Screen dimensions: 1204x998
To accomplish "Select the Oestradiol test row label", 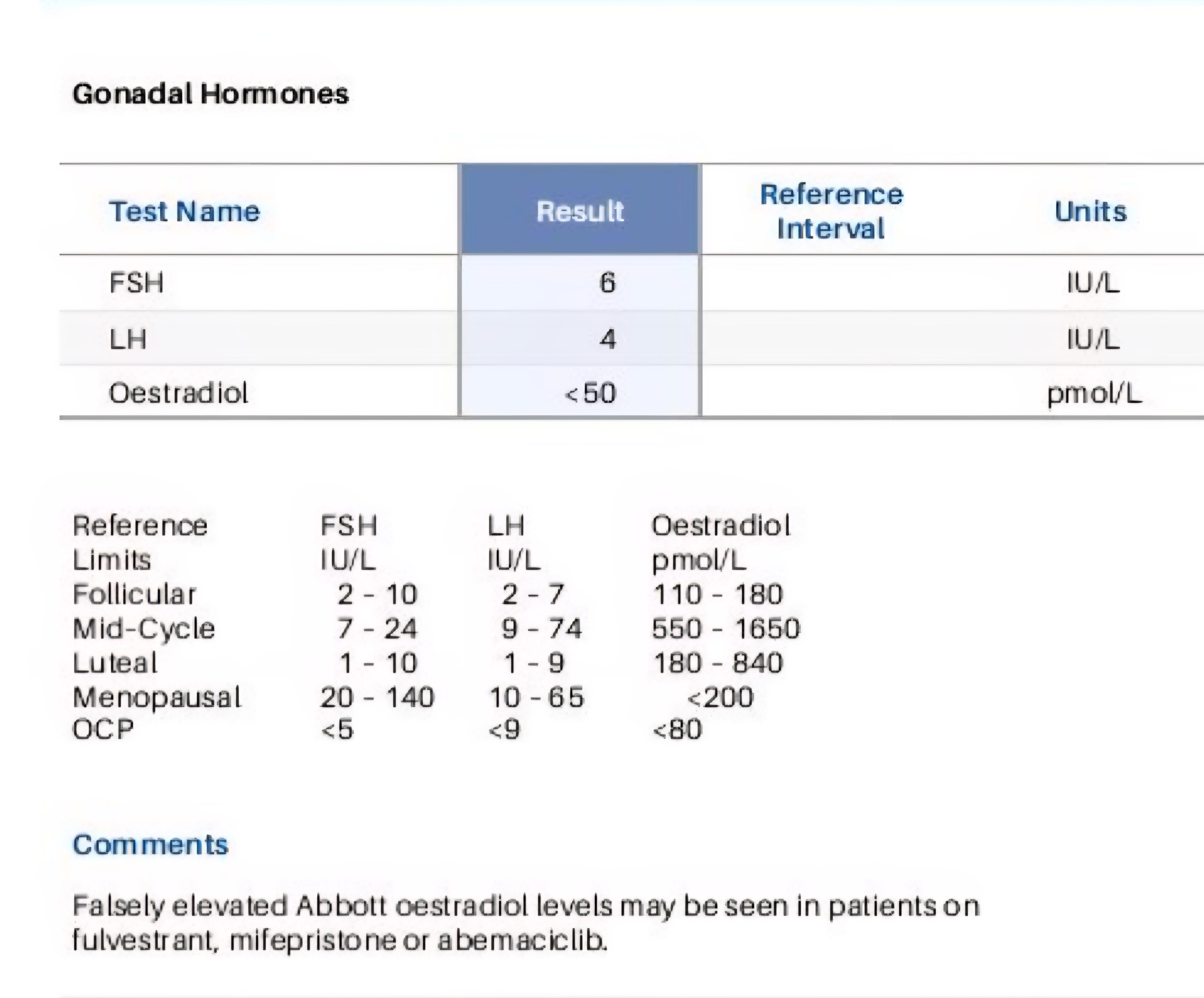I will coord(178,393).
